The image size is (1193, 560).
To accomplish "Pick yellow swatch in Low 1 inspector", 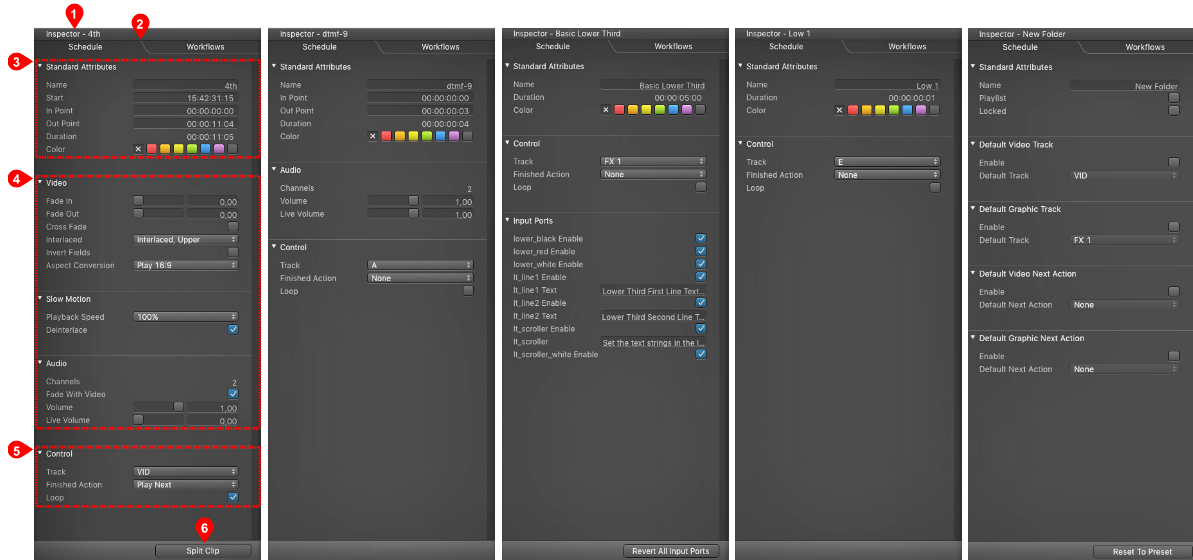I will point(880,110).
